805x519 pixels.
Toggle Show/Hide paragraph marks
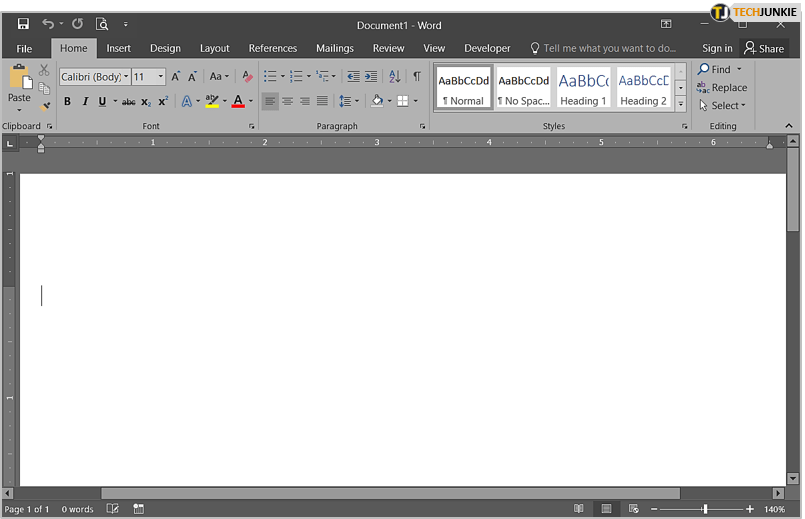[417, 77]
